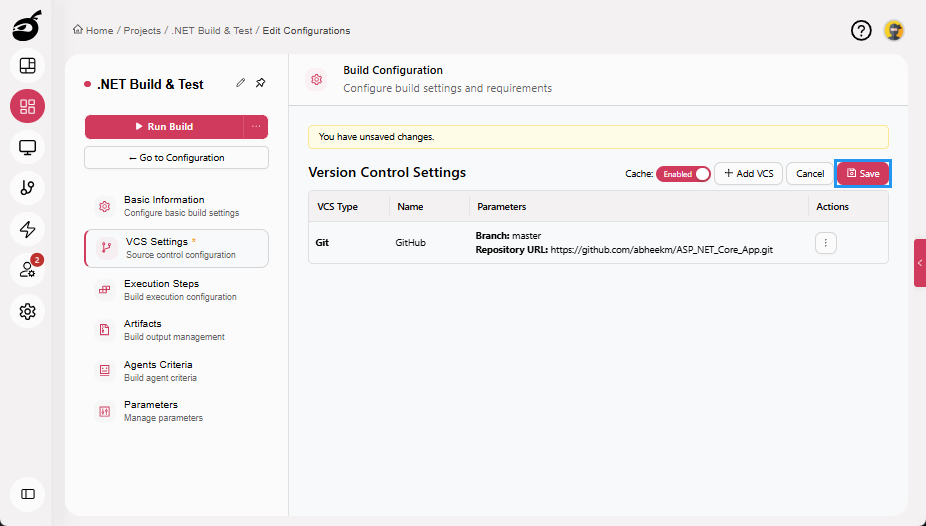
Task: Click Go to Configuration button
Action: tap(176, 158)
